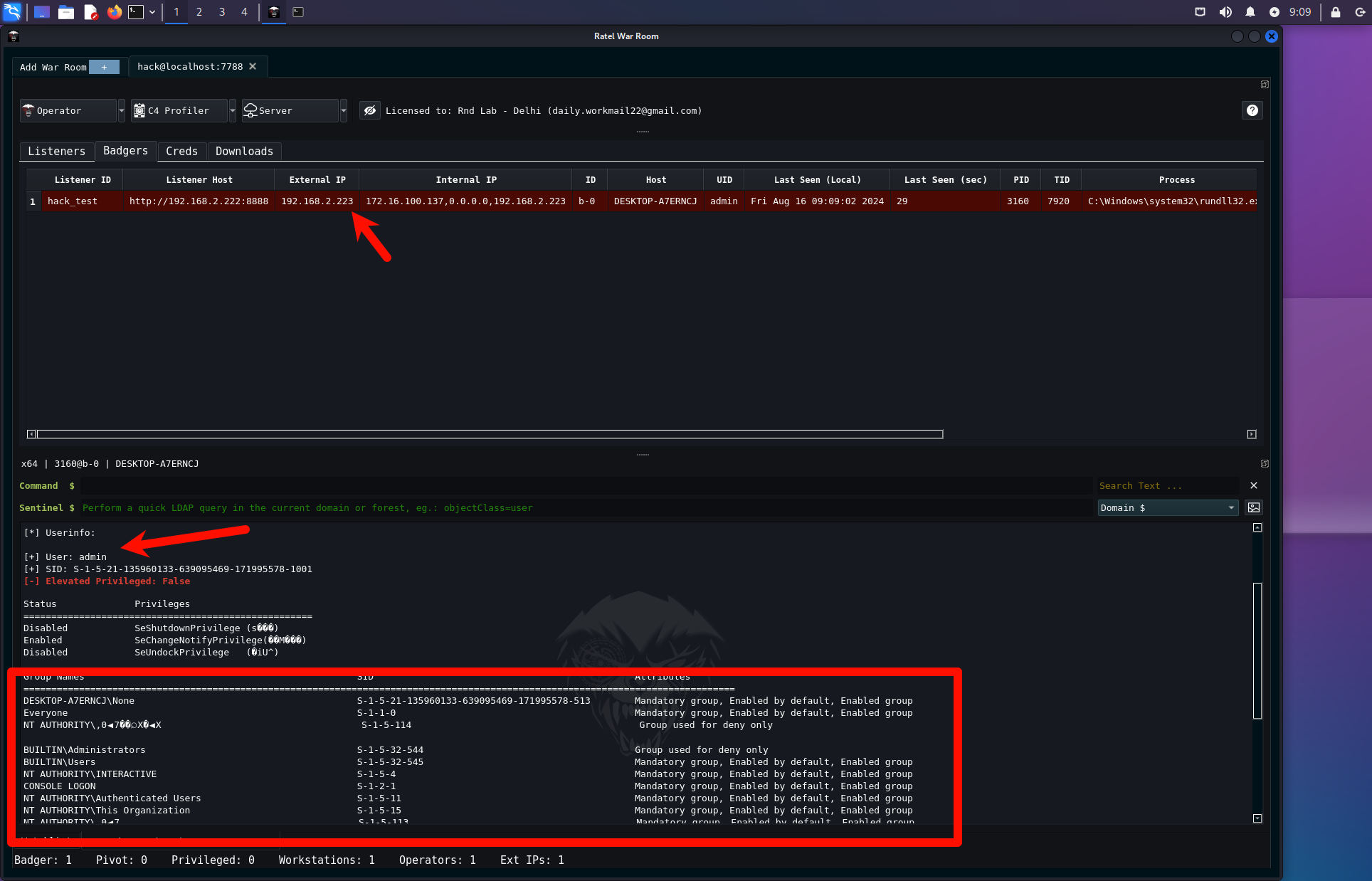Launch Firefox from the taskbar
1372x881 pixels.
[114, 12]
